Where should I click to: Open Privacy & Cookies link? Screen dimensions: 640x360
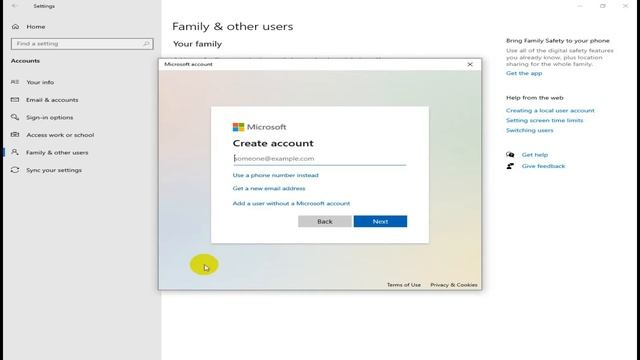click(x=454, y=285)
